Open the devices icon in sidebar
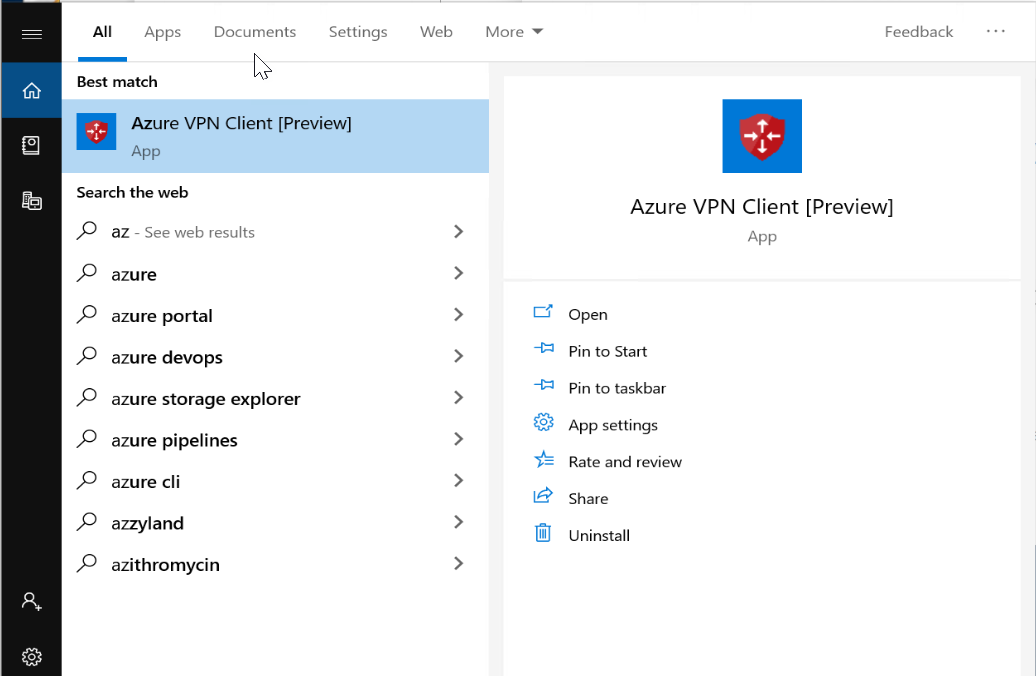This screenshot has width=1036, height=676. [32, 201]
